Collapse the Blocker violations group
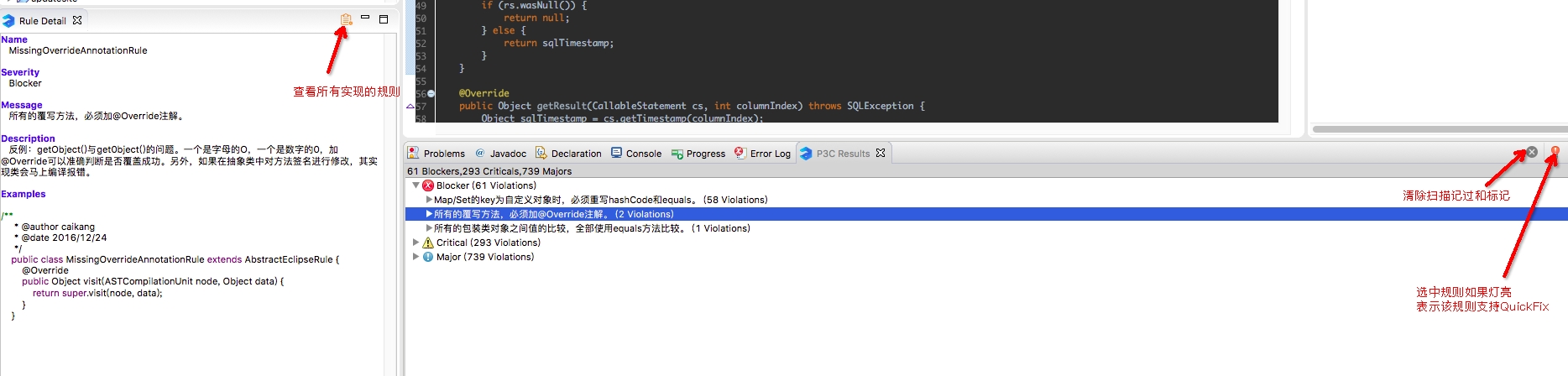Screen dimensions: 1568x376 (x=416, y=185)
